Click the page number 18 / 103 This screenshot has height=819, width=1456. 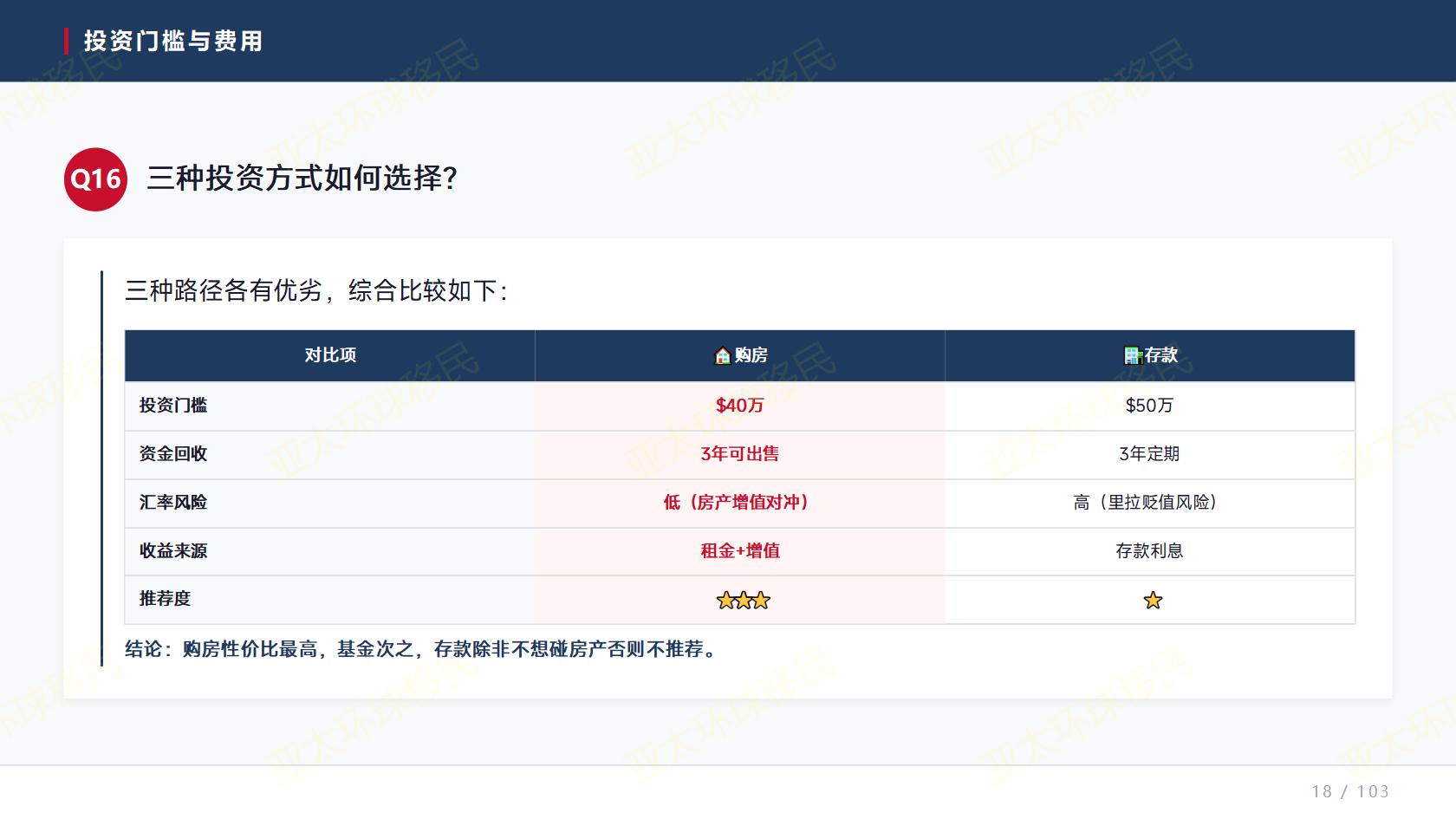(x=1350, y=791)
